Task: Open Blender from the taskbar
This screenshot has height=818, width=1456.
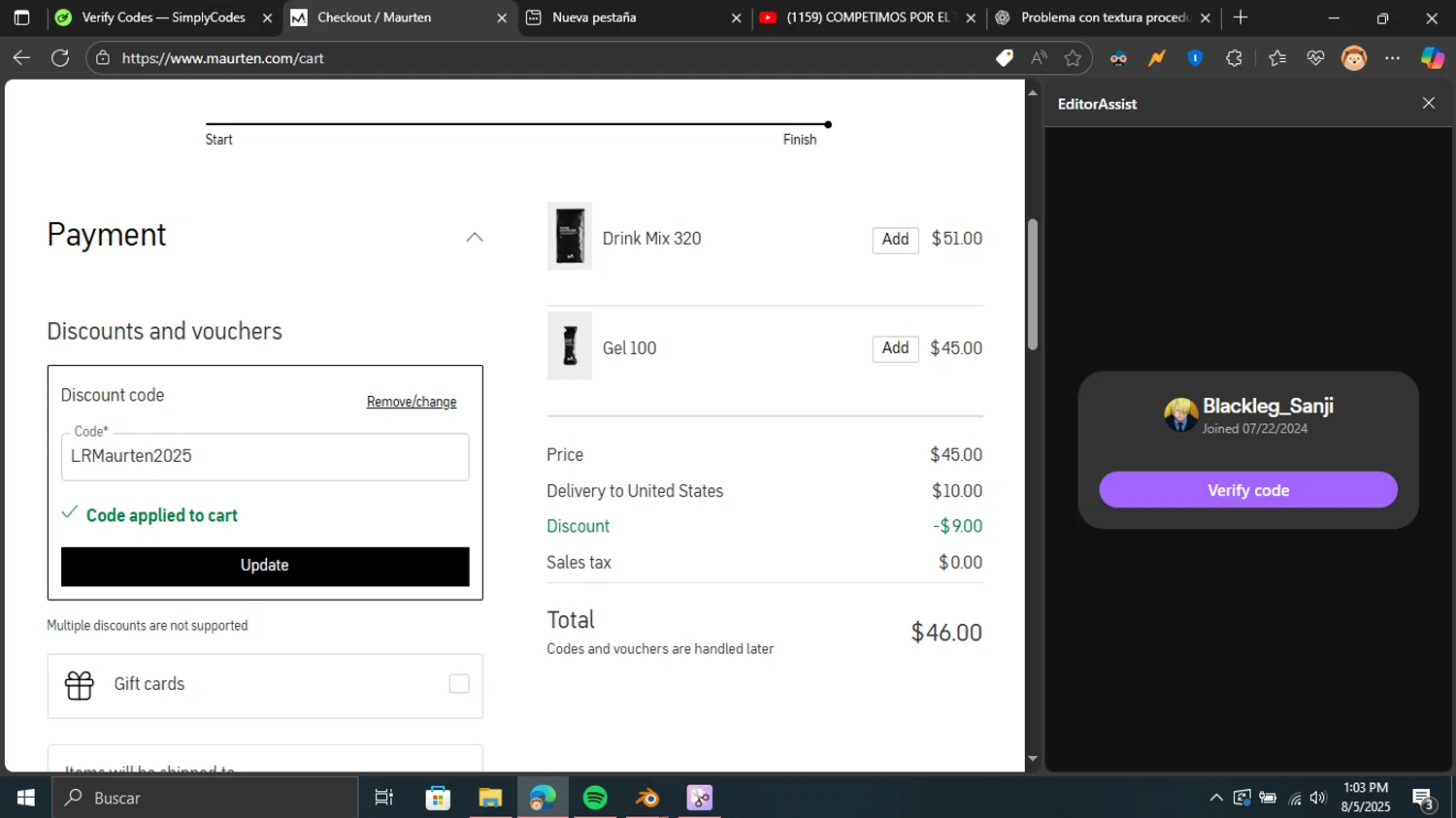Action: 647,798
